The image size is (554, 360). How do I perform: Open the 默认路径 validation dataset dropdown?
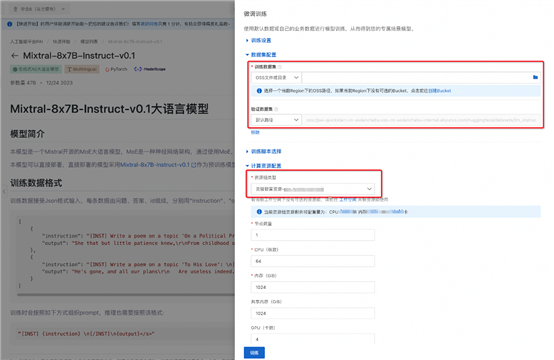tap(276, 120)
